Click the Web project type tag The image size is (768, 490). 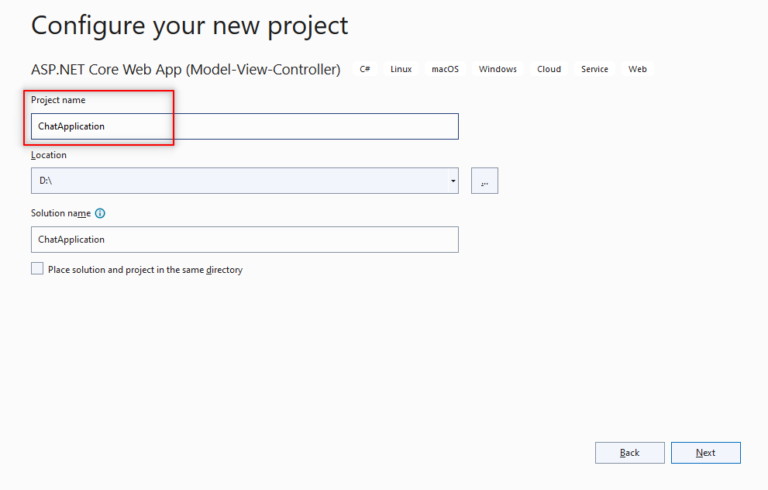click(x=638, y=69)
